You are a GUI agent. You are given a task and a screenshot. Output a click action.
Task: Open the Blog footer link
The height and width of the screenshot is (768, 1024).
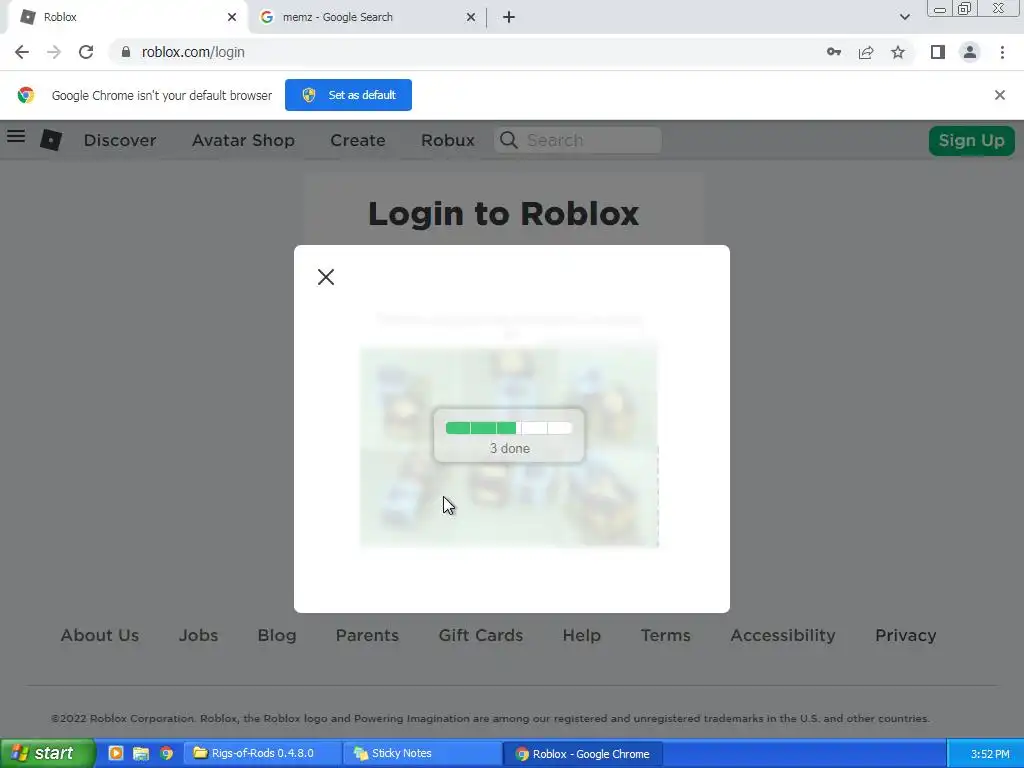pos(277,635)
